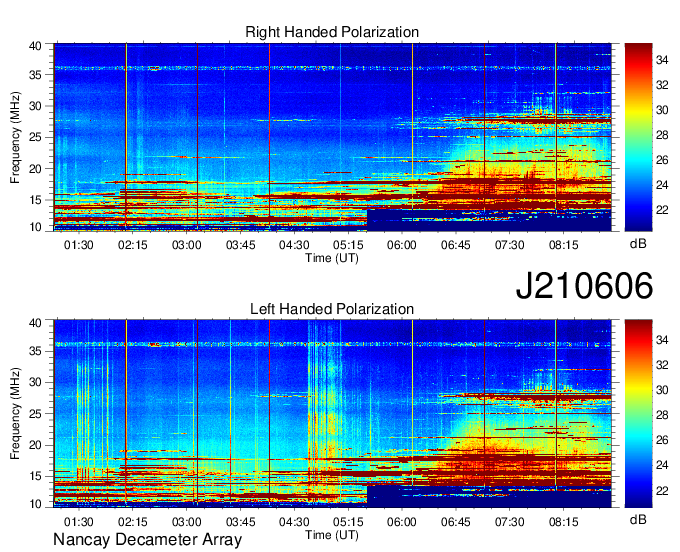Click the 07:30 time tick on left-handed plot
The width and height of the screenshot is (680, 552).
pos(510,522)
